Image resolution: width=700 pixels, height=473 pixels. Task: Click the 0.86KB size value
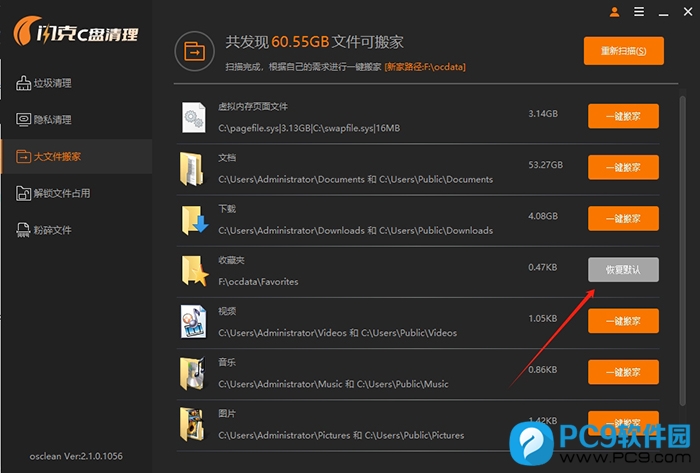[x=542, y=369]
